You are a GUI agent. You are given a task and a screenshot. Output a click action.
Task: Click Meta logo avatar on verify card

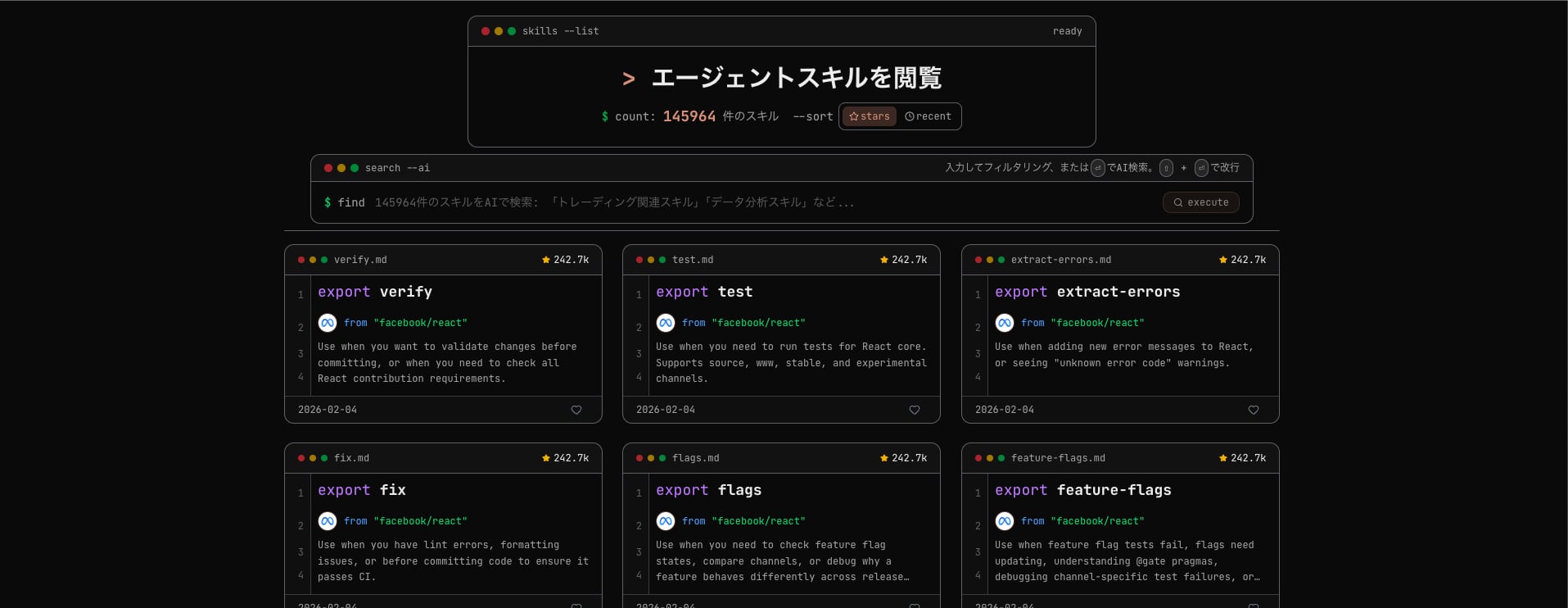tap(328, 323)
